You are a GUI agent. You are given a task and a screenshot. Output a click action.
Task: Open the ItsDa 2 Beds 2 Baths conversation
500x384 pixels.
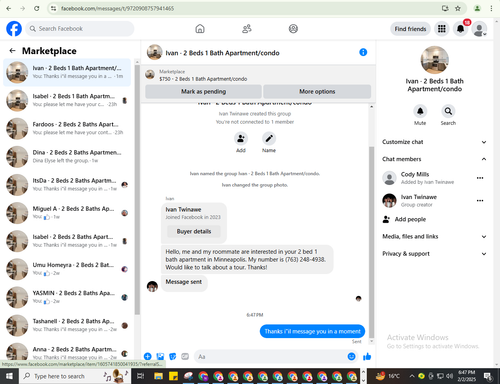[x=67, y=185]
